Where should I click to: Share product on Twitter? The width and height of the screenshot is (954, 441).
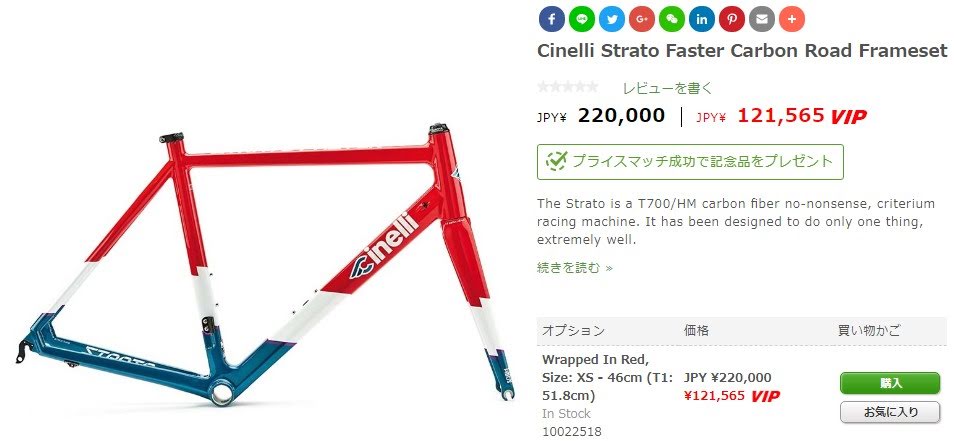point(611,19)
